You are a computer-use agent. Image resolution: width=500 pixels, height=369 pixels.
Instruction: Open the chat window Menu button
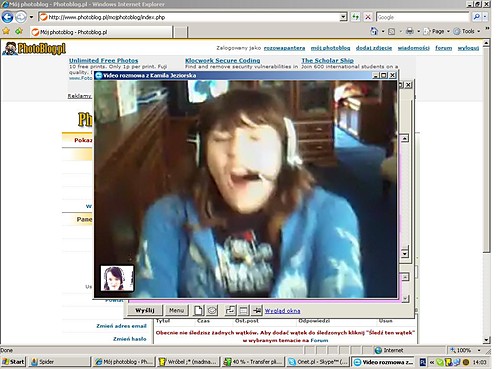176,310
